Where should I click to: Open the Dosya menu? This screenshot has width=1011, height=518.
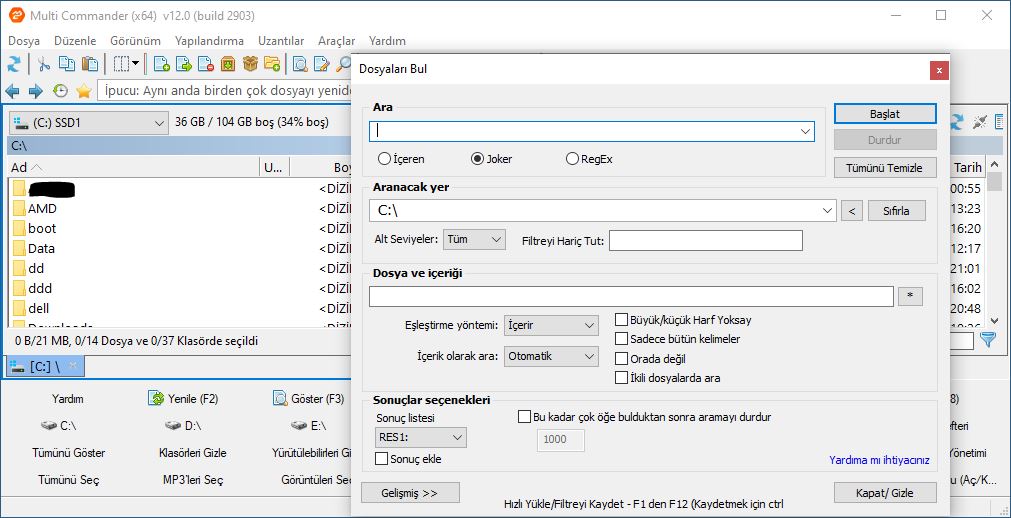(24, 41)
